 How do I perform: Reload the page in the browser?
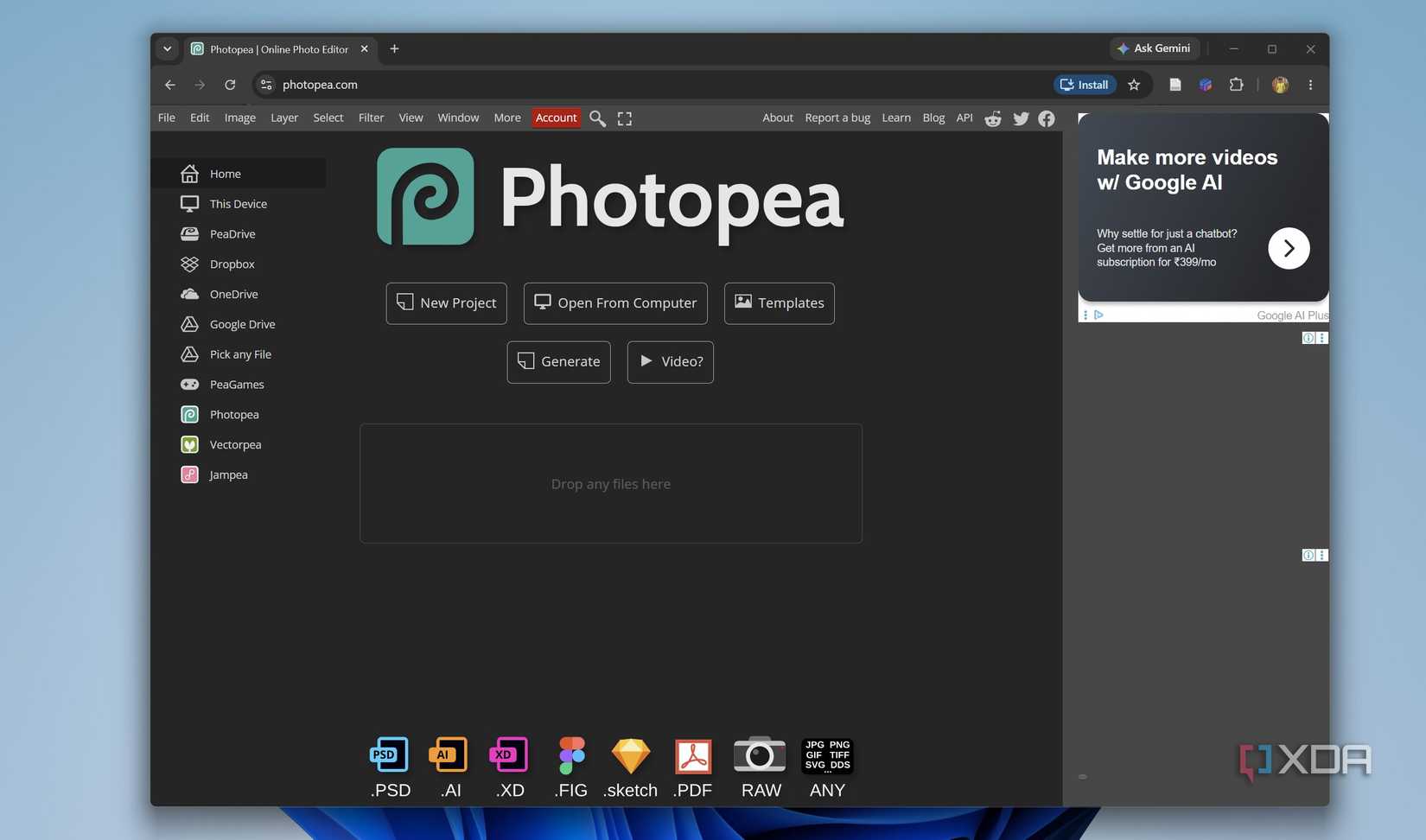coord(230,85)
